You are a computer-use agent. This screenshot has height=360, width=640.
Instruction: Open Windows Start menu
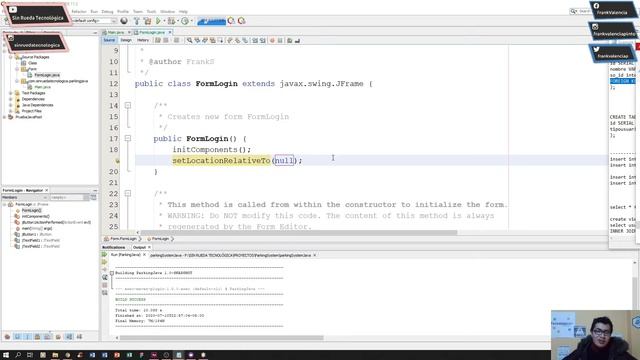point(6,355)
